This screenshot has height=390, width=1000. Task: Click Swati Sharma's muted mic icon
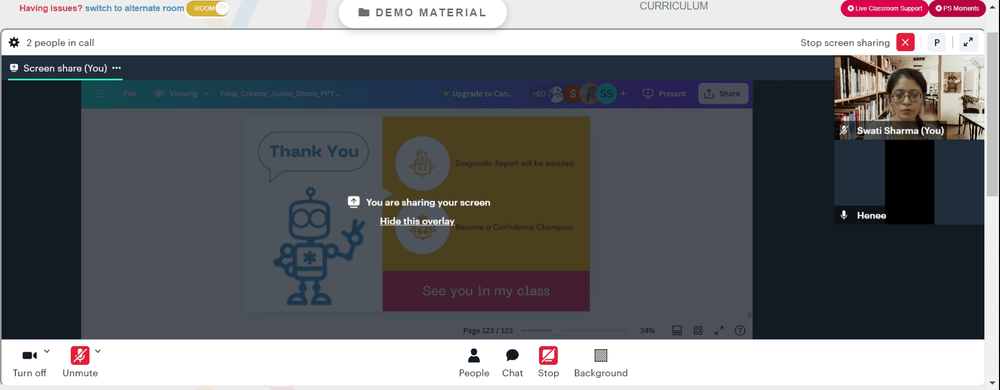[x=844, y=131]
